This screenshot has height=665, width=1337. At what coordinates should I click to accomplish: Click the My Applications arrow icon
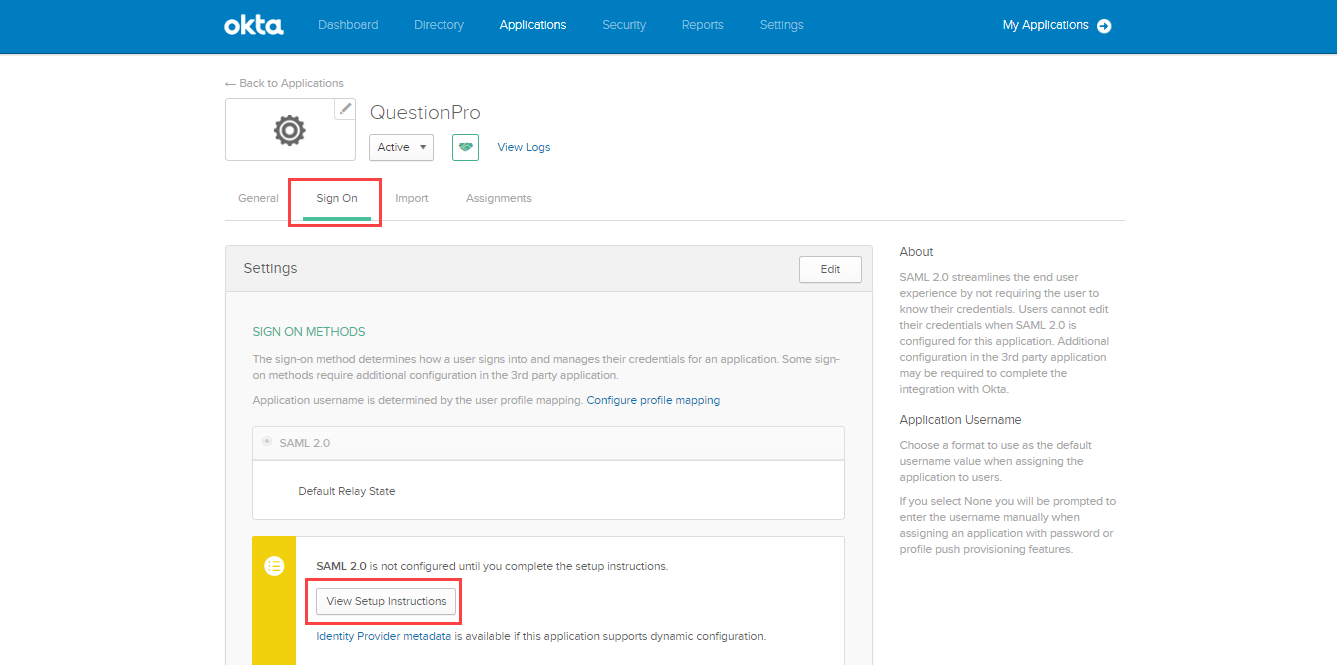coord(1104,26)
